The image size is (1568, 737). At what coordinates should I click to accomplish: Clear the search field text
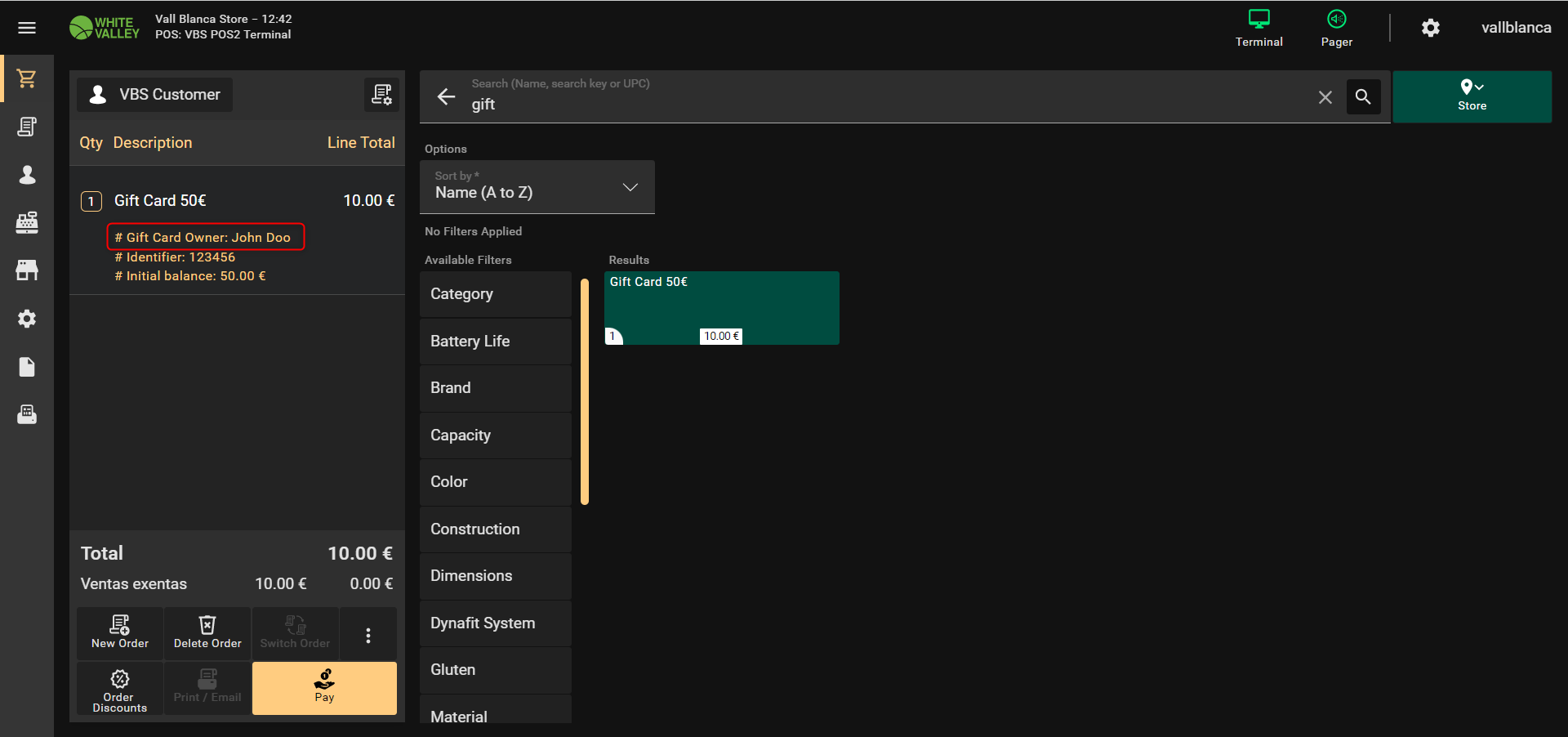pos(1325,97)
